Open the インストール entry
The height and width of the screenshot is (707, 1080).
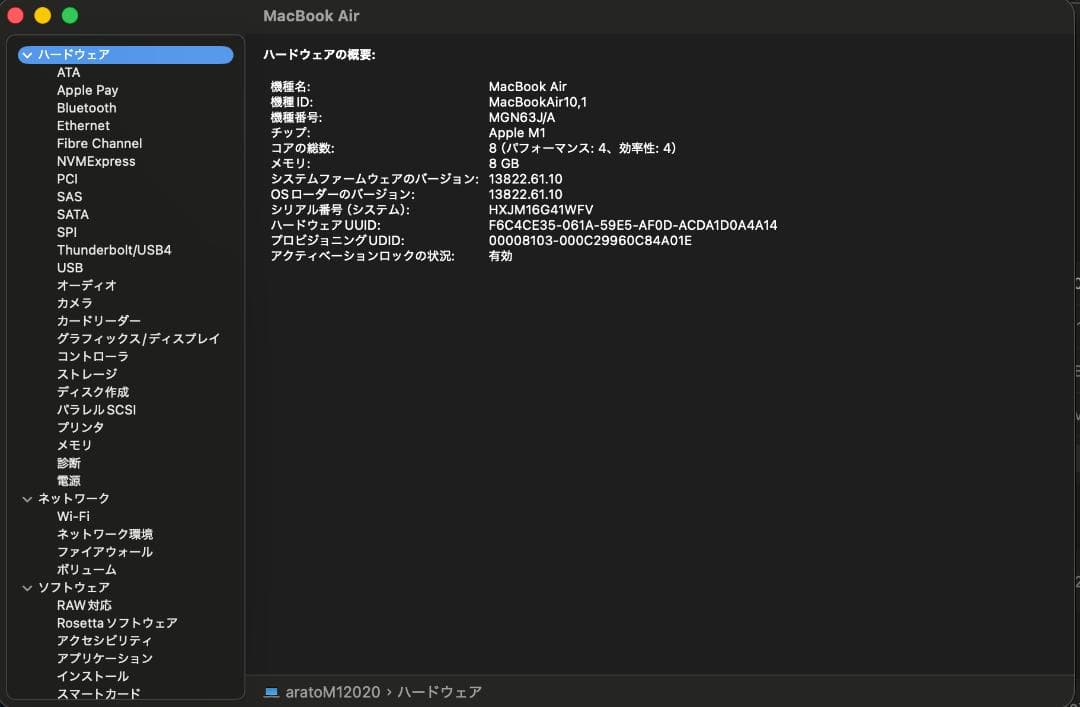click(x=92, y=677)
